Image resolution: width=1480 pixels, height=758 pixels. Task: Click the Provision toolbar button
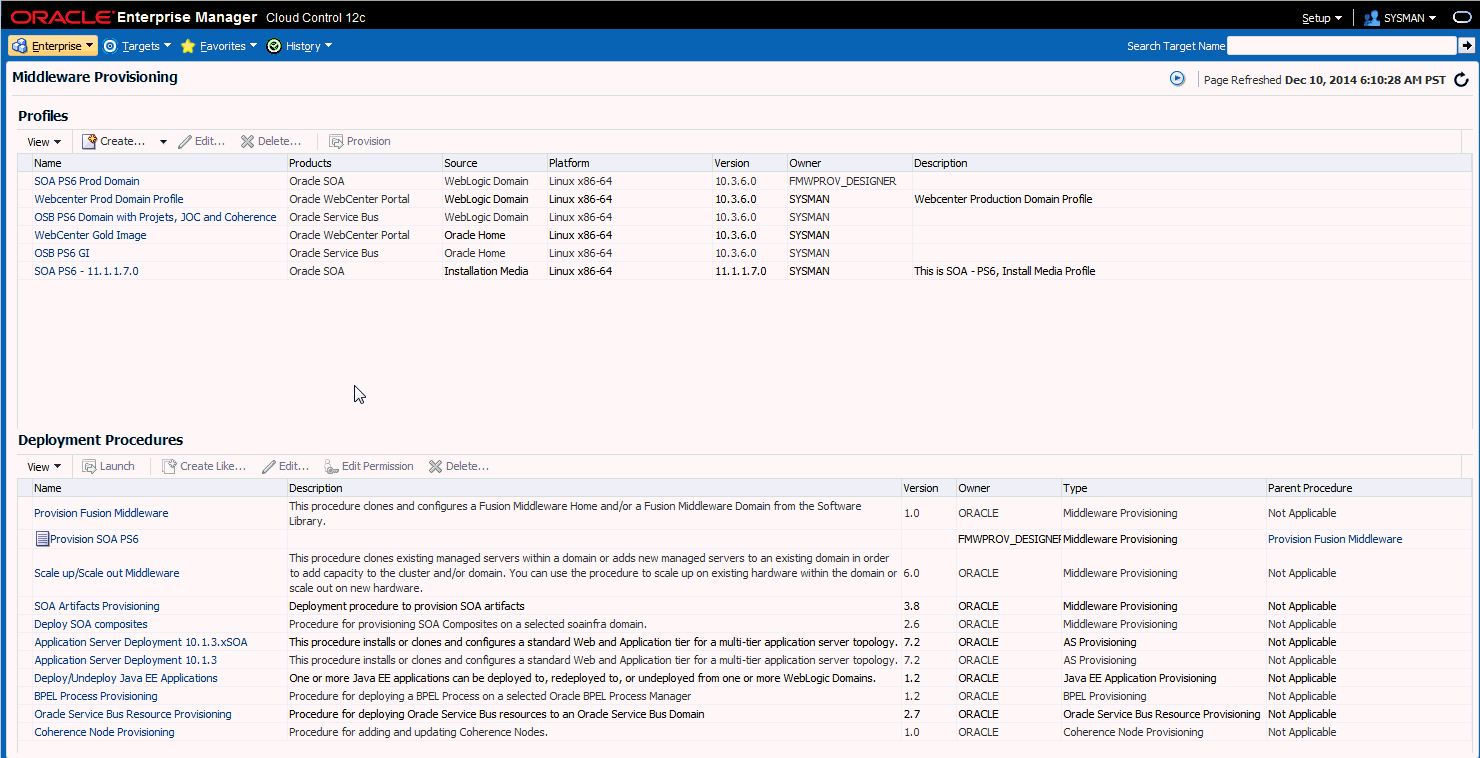pyautogui.click(x=360, y=141)
